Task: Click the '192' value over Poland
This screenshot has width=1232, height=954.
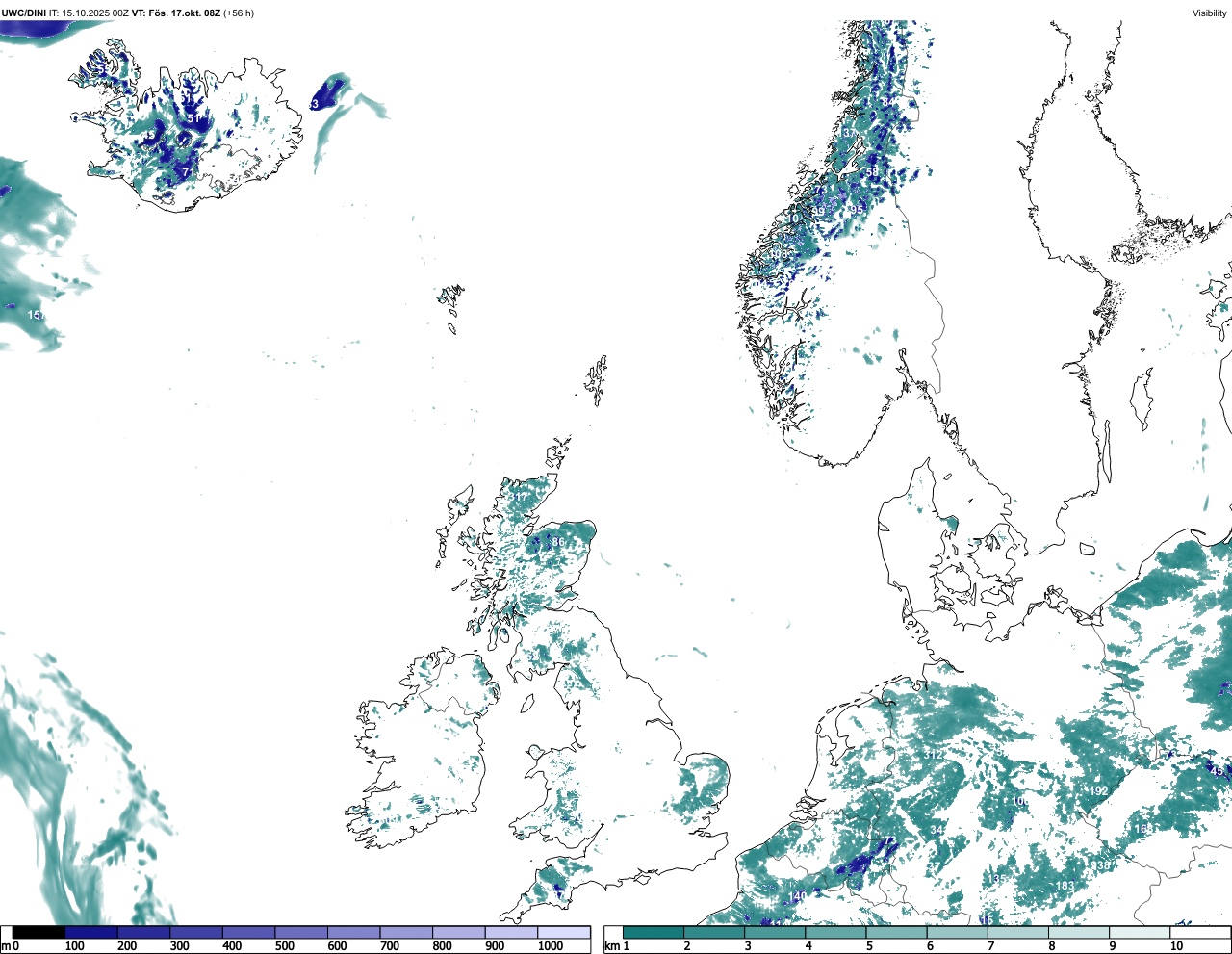Action: pos(1098,792)
